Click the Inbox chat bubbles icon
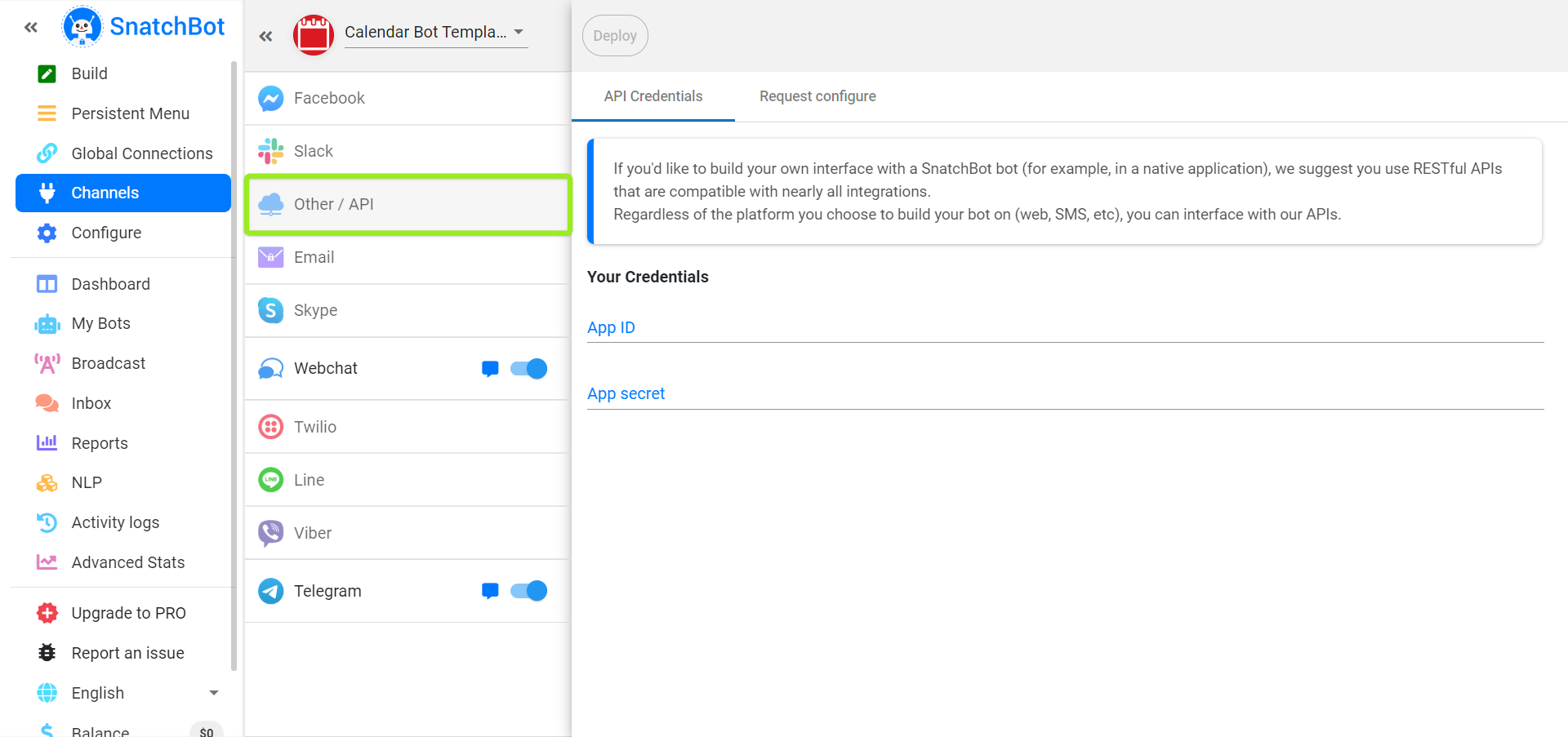The width and height of the screenshot is (1568, 737). (x=47, y=403)
